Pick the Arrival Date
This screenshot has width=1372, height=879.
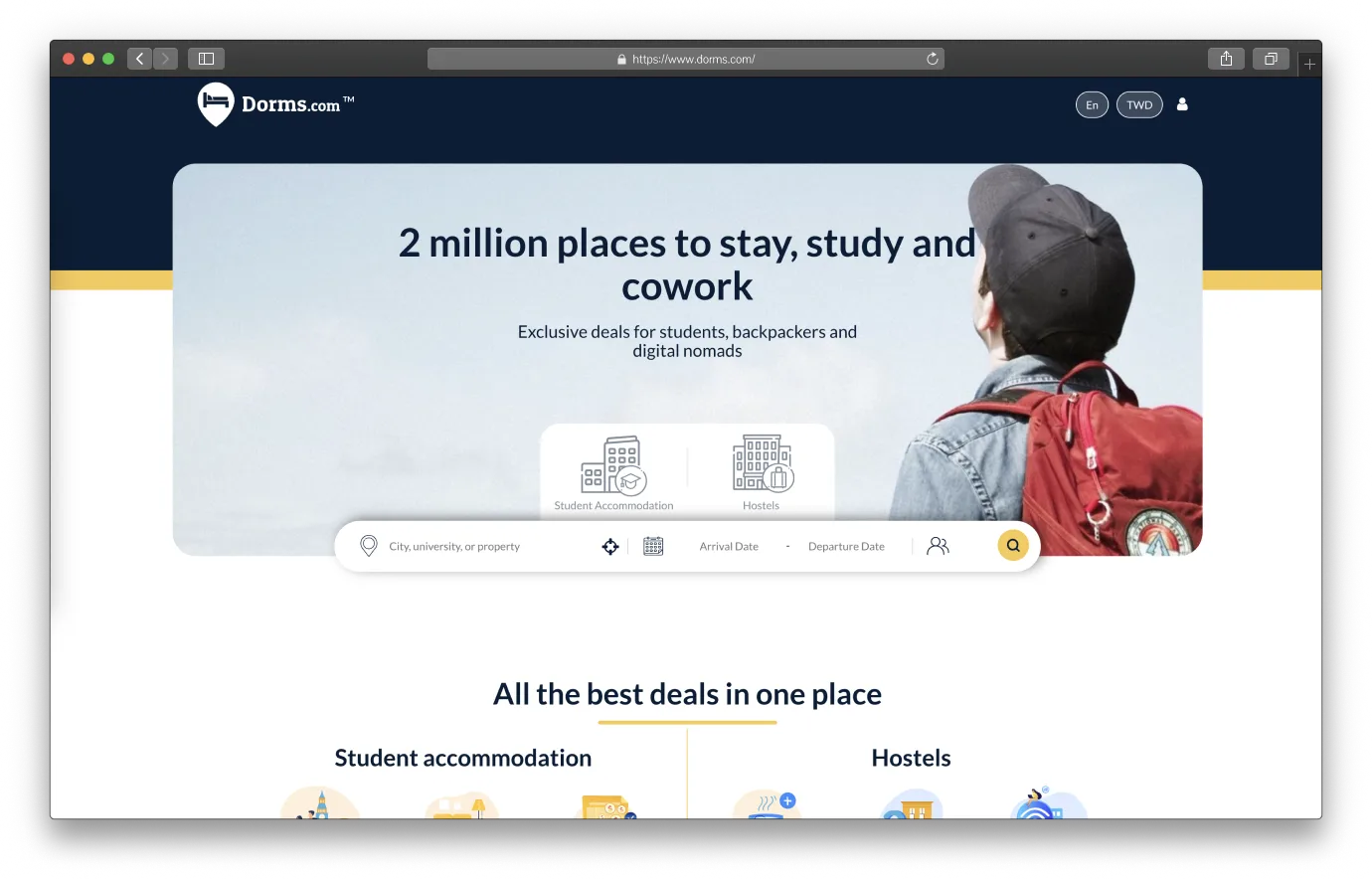click(729, 547)
